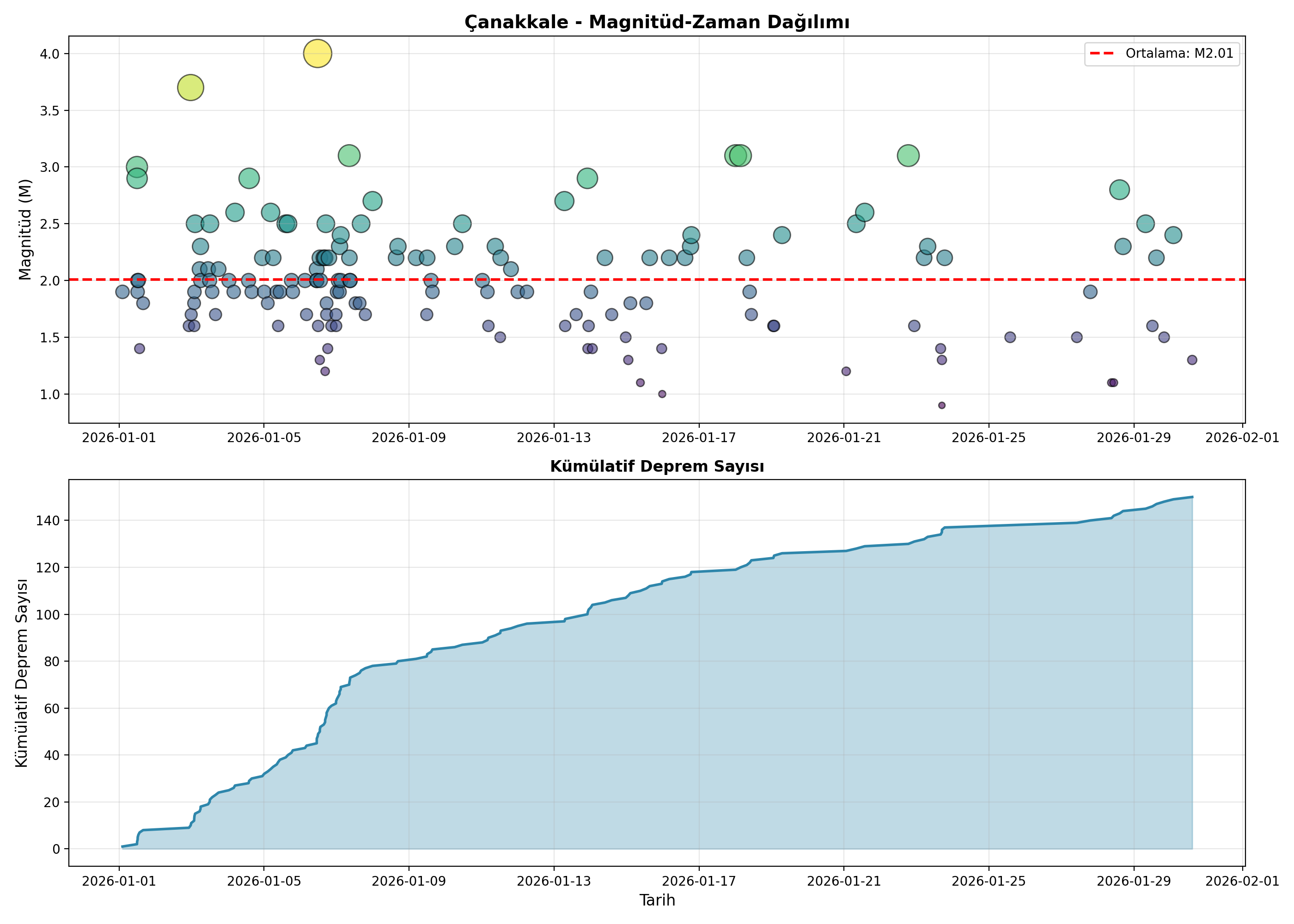
Task: Click the "3.0" magnitude tick label
Action: pos(50,167)
